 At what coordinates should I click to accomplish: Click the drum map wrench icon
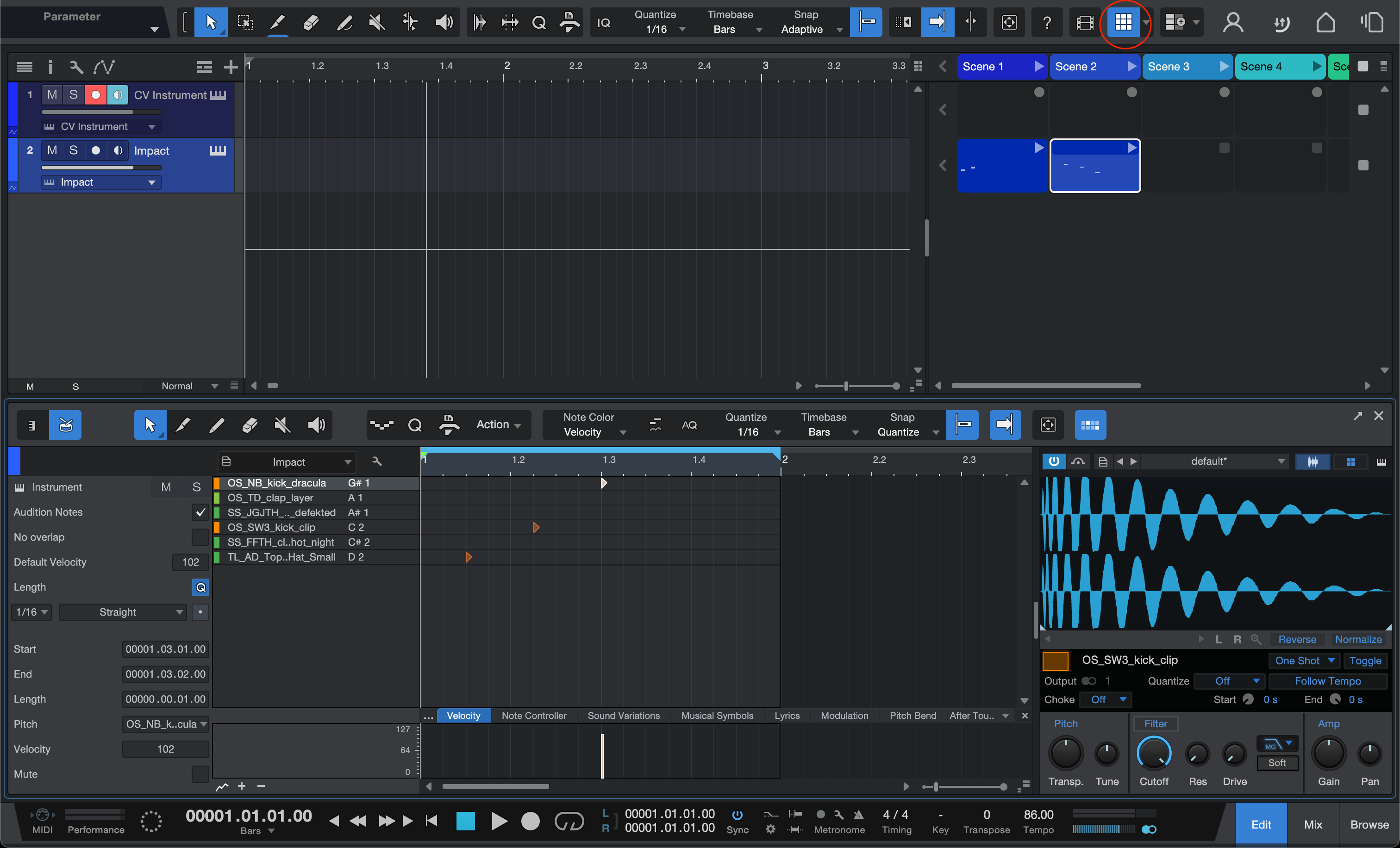[x=376, y=461]
